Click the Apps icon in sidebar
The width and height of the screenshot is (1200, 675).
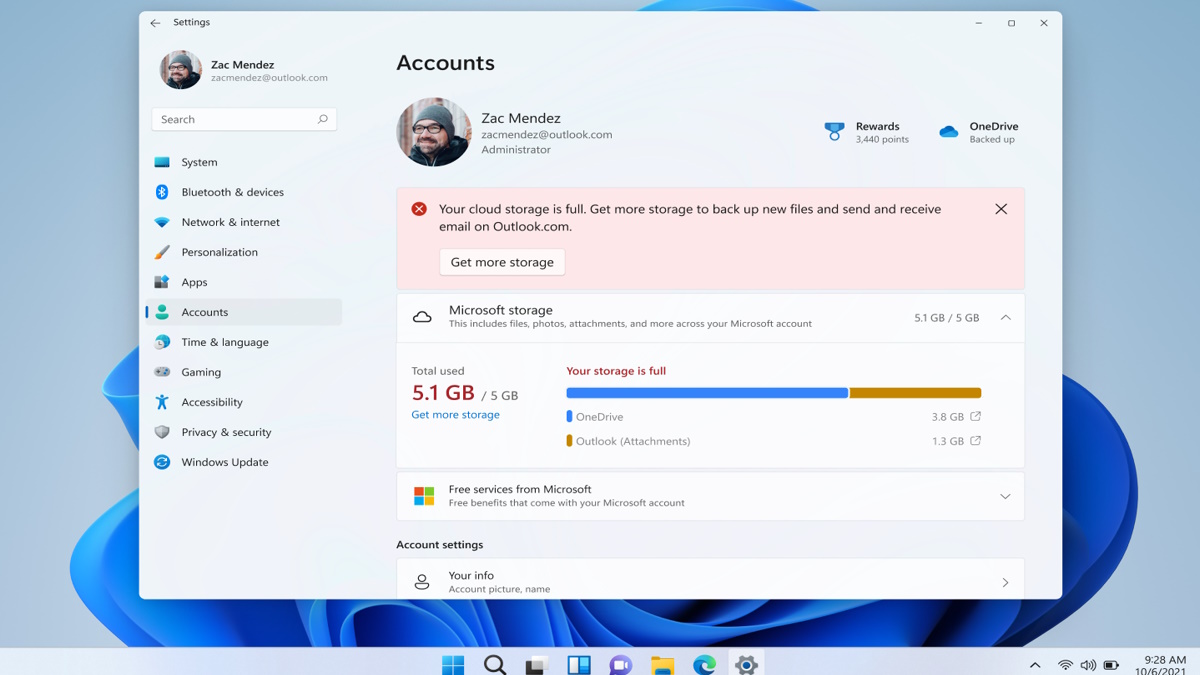pyautogui.click(x=162, y=282)
